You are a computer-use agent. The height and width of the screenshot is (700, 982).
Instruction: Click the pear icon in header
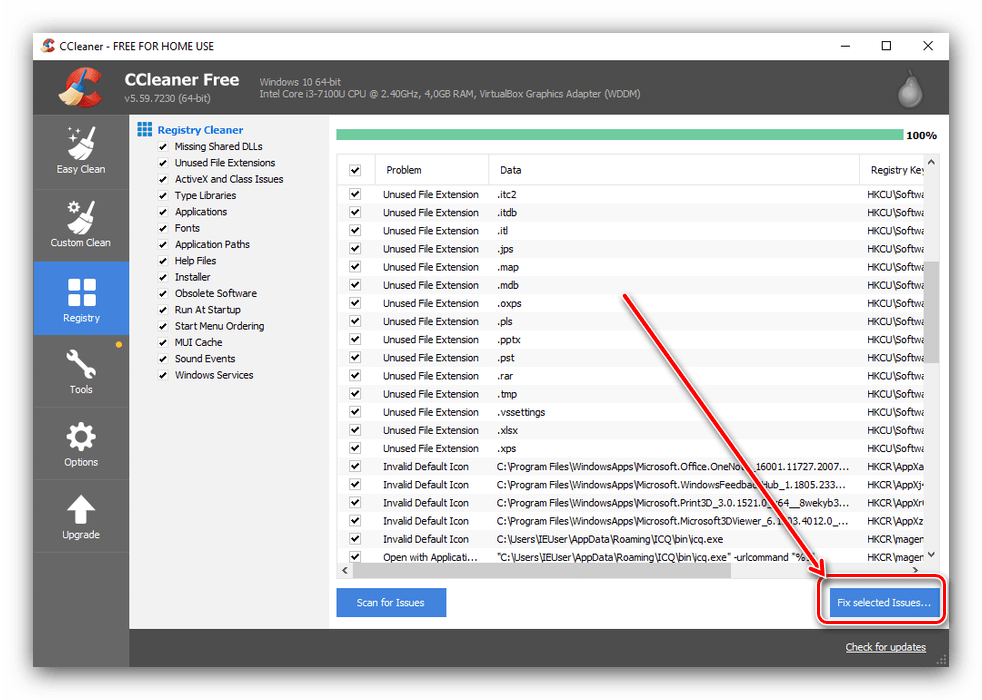[x=910, y=89]
